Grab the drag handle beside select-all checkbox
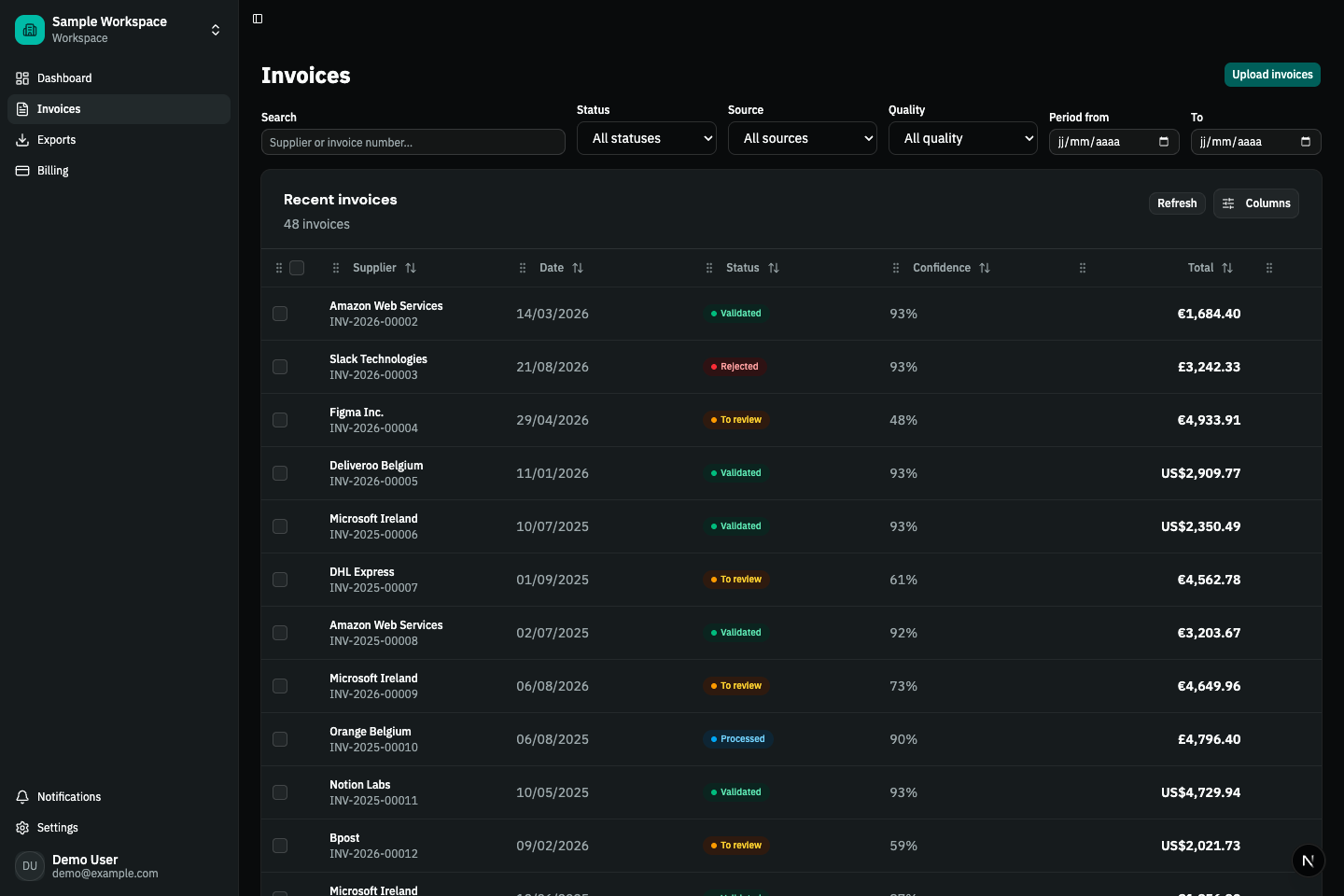Screen dimensions: 1344x896 [x=279, y=268]
